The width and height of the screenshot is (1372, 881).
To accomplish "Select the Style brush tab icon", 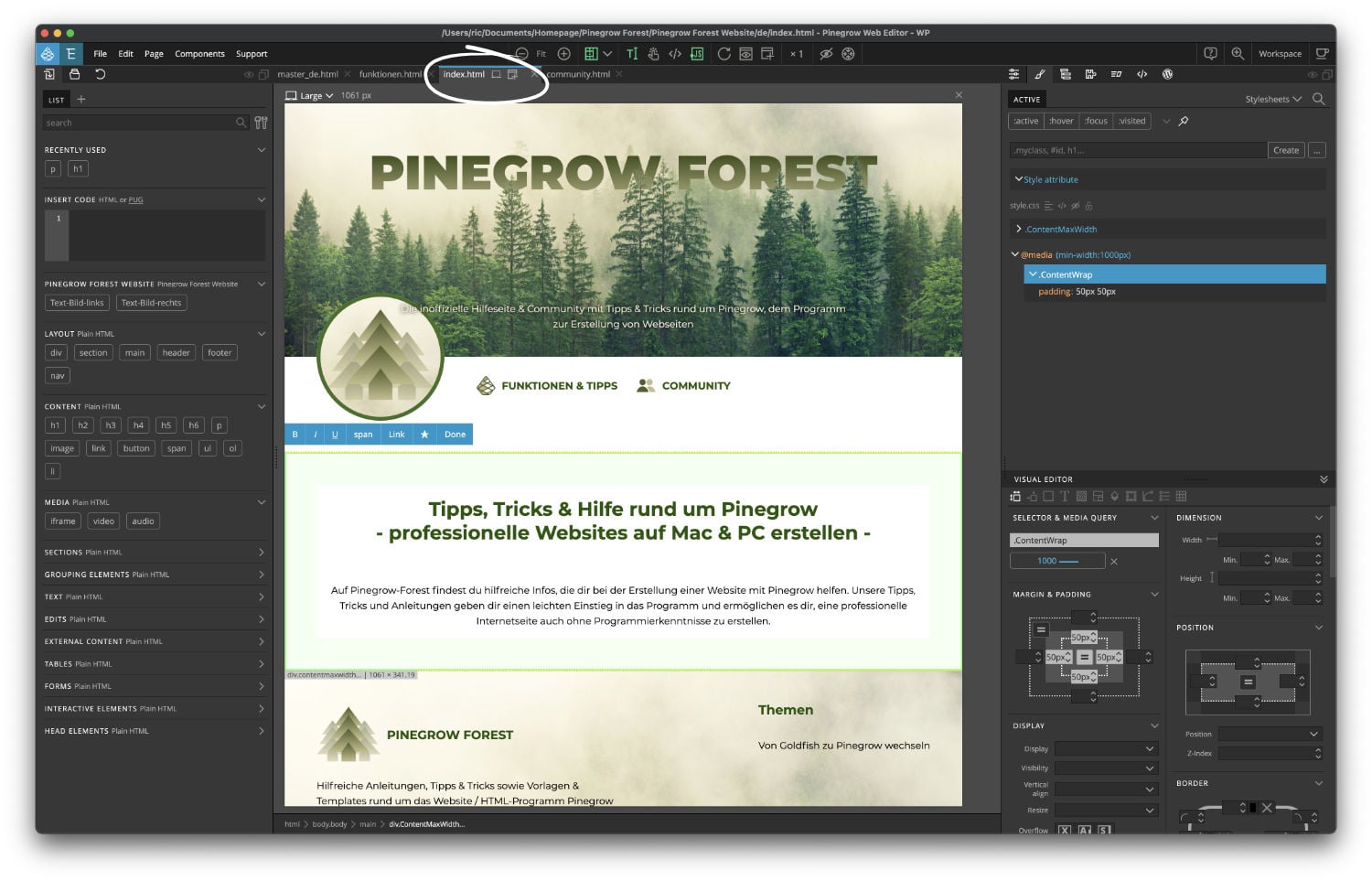I will (x=1040, y=74).
